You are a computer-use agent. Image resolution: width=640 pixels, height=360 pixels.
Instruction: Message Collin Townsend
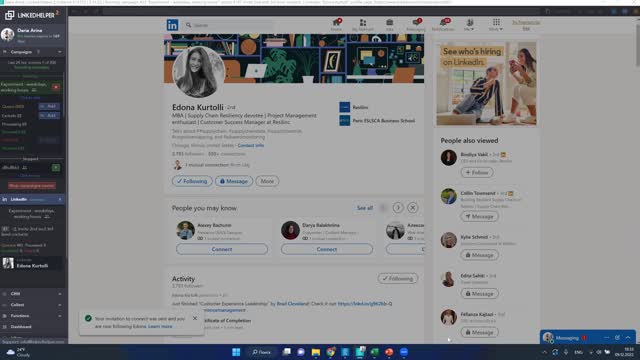pos(480,216)
